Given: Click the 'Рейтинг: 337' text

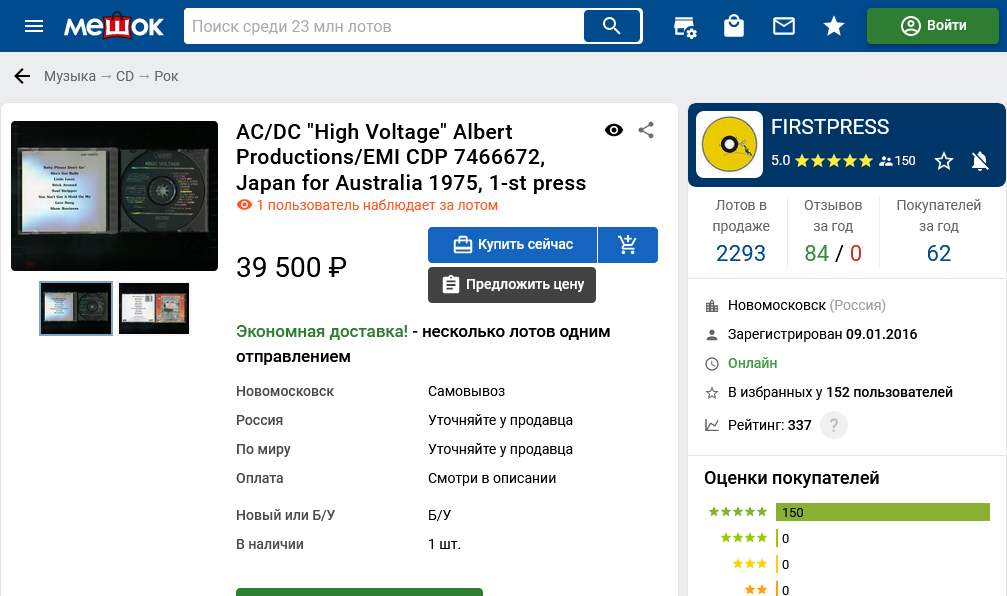Looking at the screenshot, I should 769,425.
